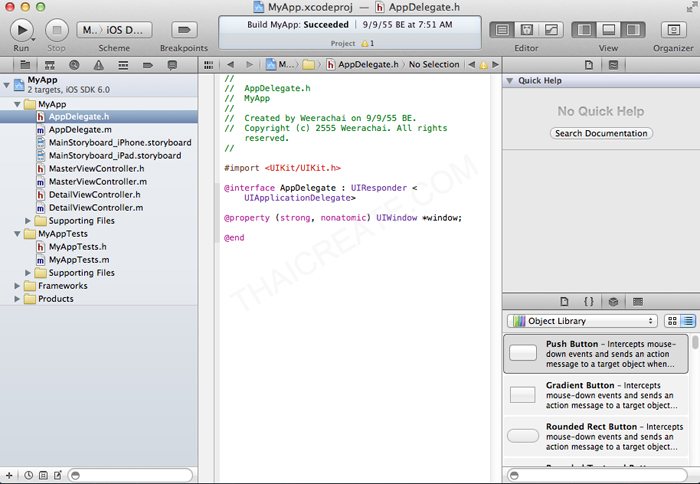Show the Debug navigator
Viewport: 700px width, 484px height.
tap(123, 65)
